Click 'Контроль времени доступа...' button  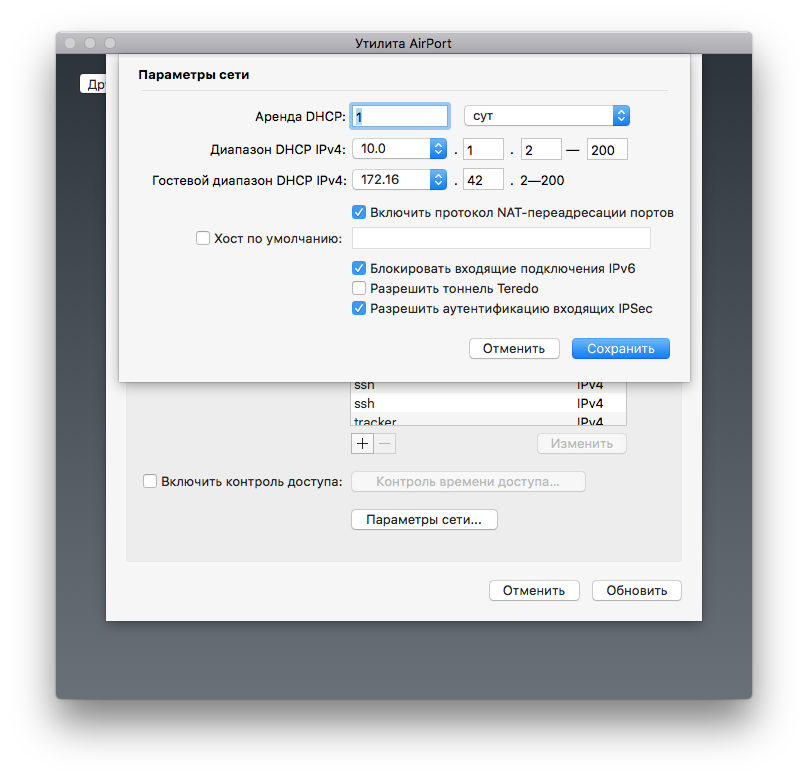[468, 482]
